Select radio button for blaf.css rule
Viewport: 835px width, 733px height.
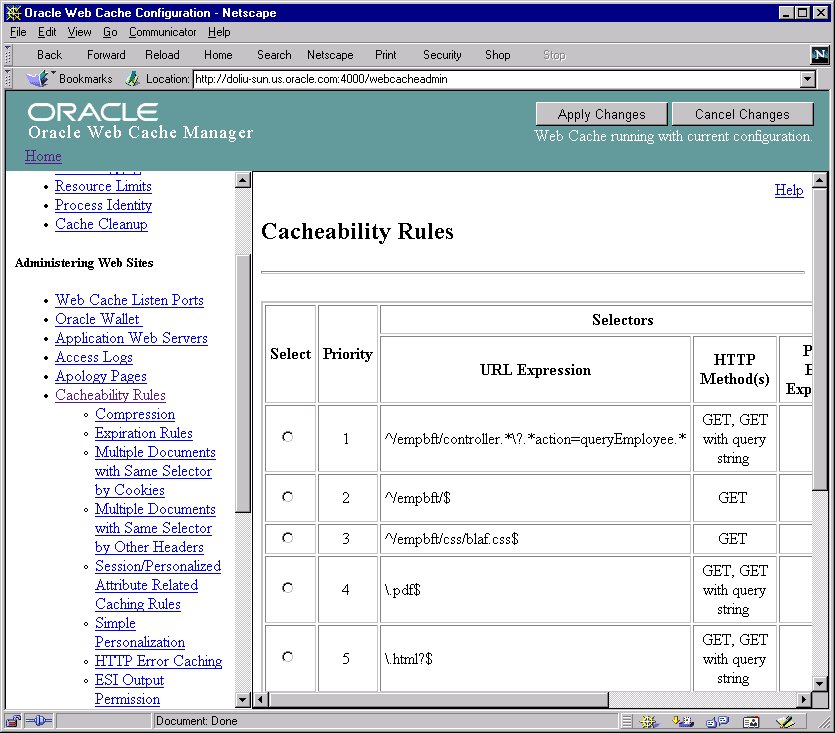coord(288,537)
